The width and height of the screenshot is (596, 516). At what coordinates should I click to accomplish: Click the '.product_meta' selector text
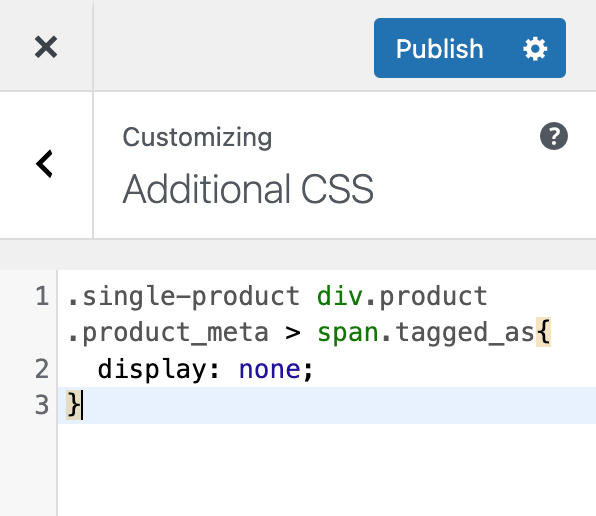pos(168,333)
